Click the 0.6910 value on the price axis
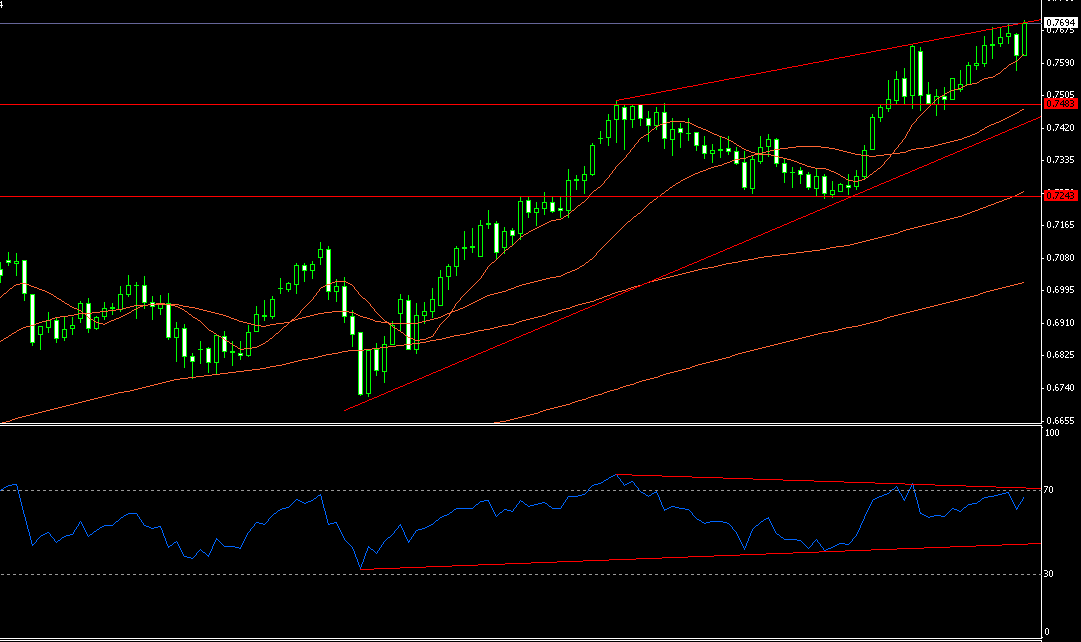The width and height of the screenshot is (1081, 642). [1060, 323]
